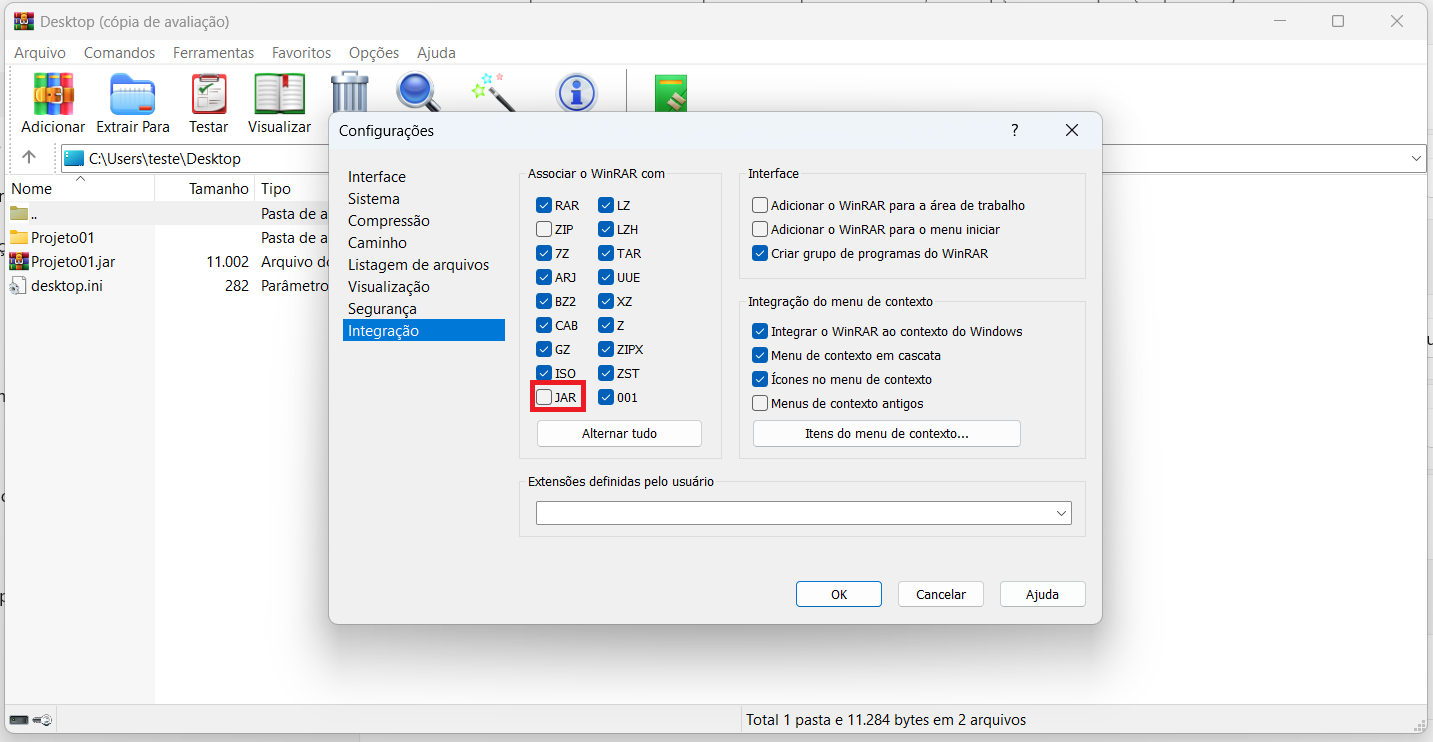Select the Integração settings category

424,331
